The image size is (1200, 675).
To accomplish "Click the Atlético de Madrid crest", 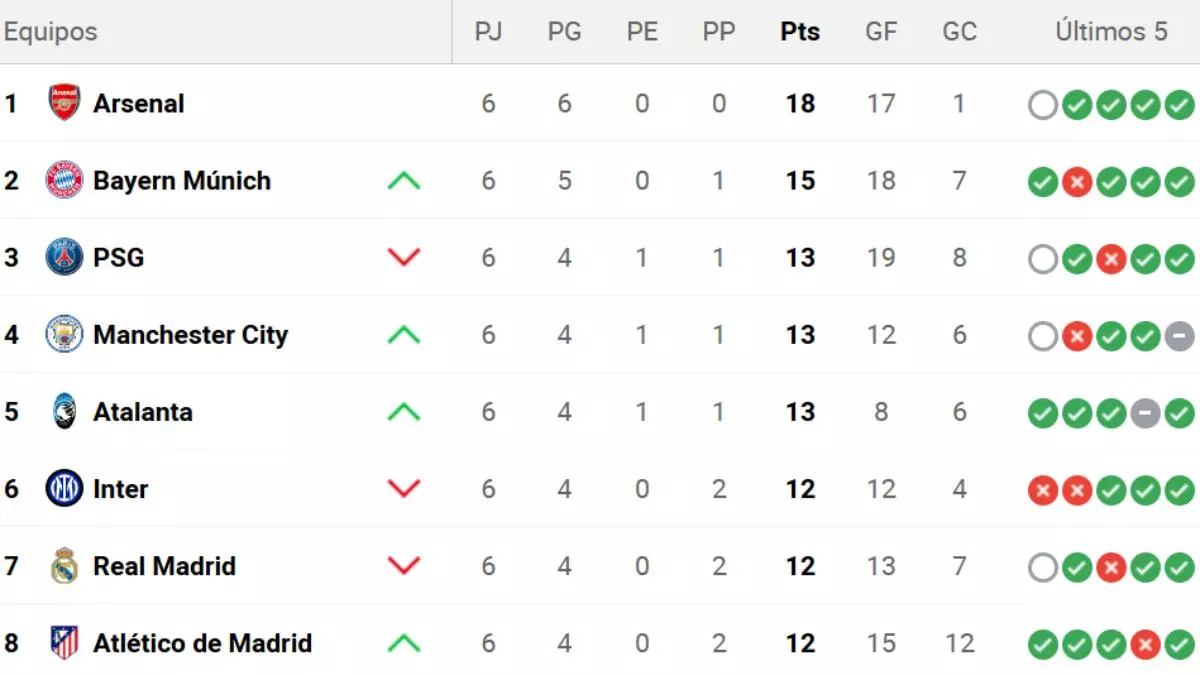I will point(64,643).
